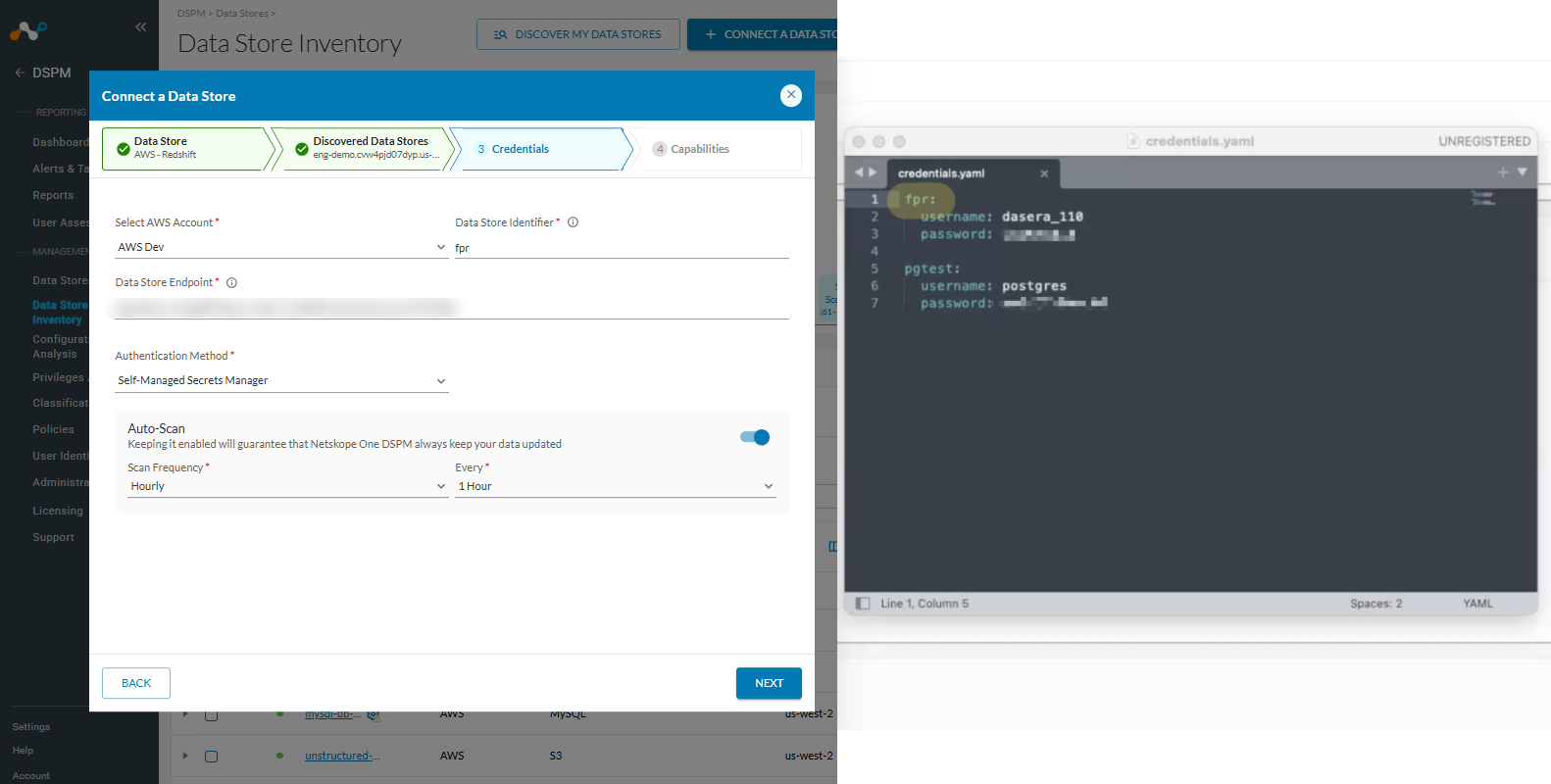Screen dimensions: 1551x784
Task: Click plus icon on Connect a Data Store button
Action: pyautogui.click(x=711, y=34)
